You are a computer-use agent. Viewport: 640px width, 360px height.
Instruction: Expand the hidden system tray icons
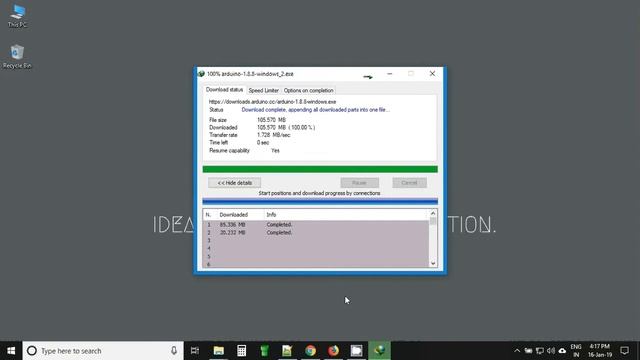(517, 351)
